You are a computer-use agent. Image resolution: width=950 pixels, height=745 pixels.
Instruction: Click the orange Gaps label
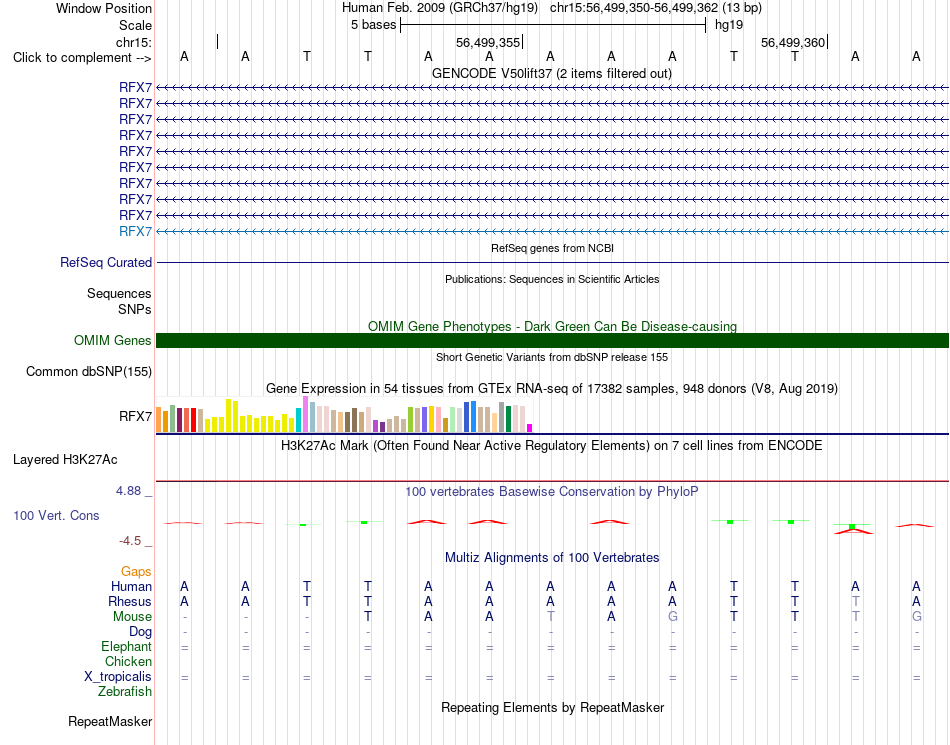pos(136,571)
